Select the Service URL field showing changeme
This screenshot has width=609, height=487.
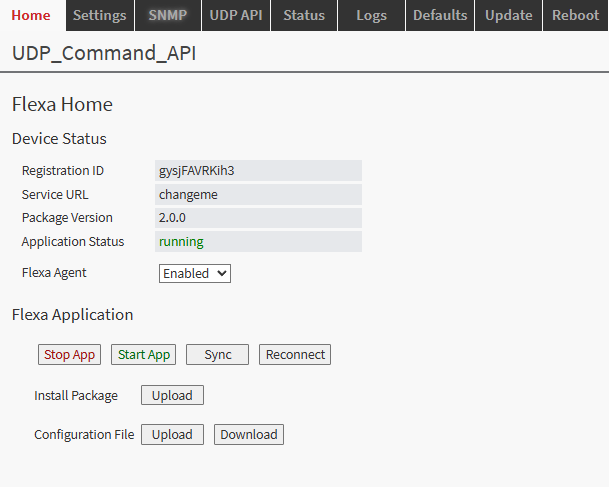[x=258, y=195]
